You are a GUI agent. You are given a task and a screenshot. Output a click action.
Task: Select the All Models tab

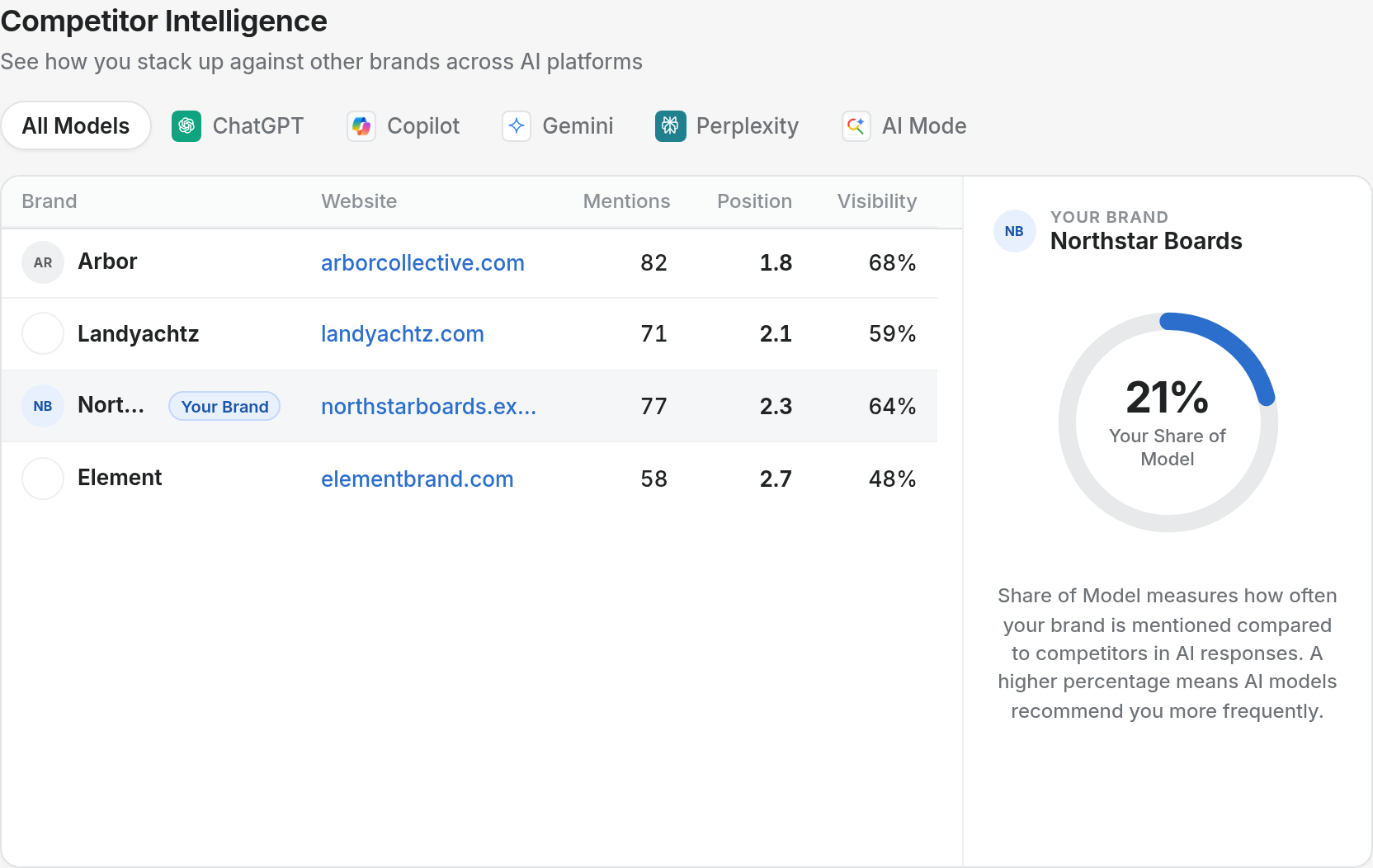pyautogui.click(x=76, y=126)
